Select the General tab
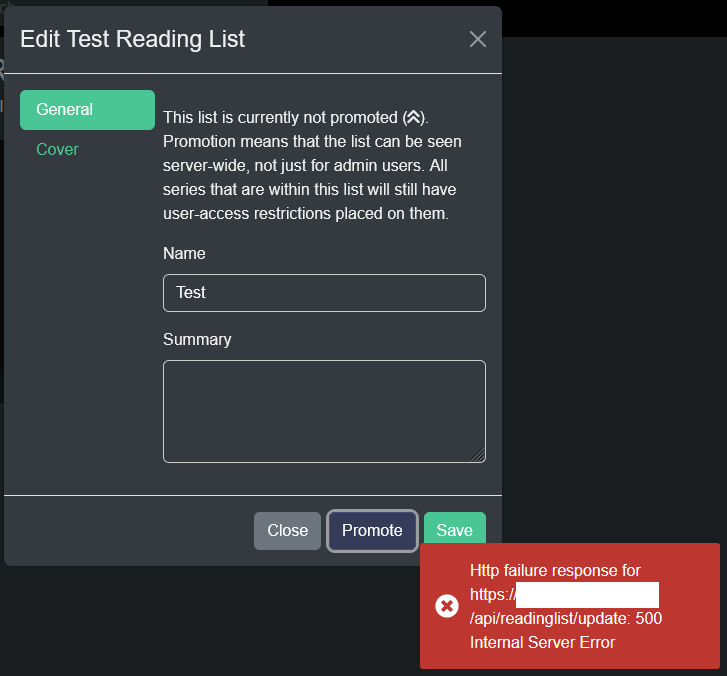The image size is (727, 676). tap(87, 110)
